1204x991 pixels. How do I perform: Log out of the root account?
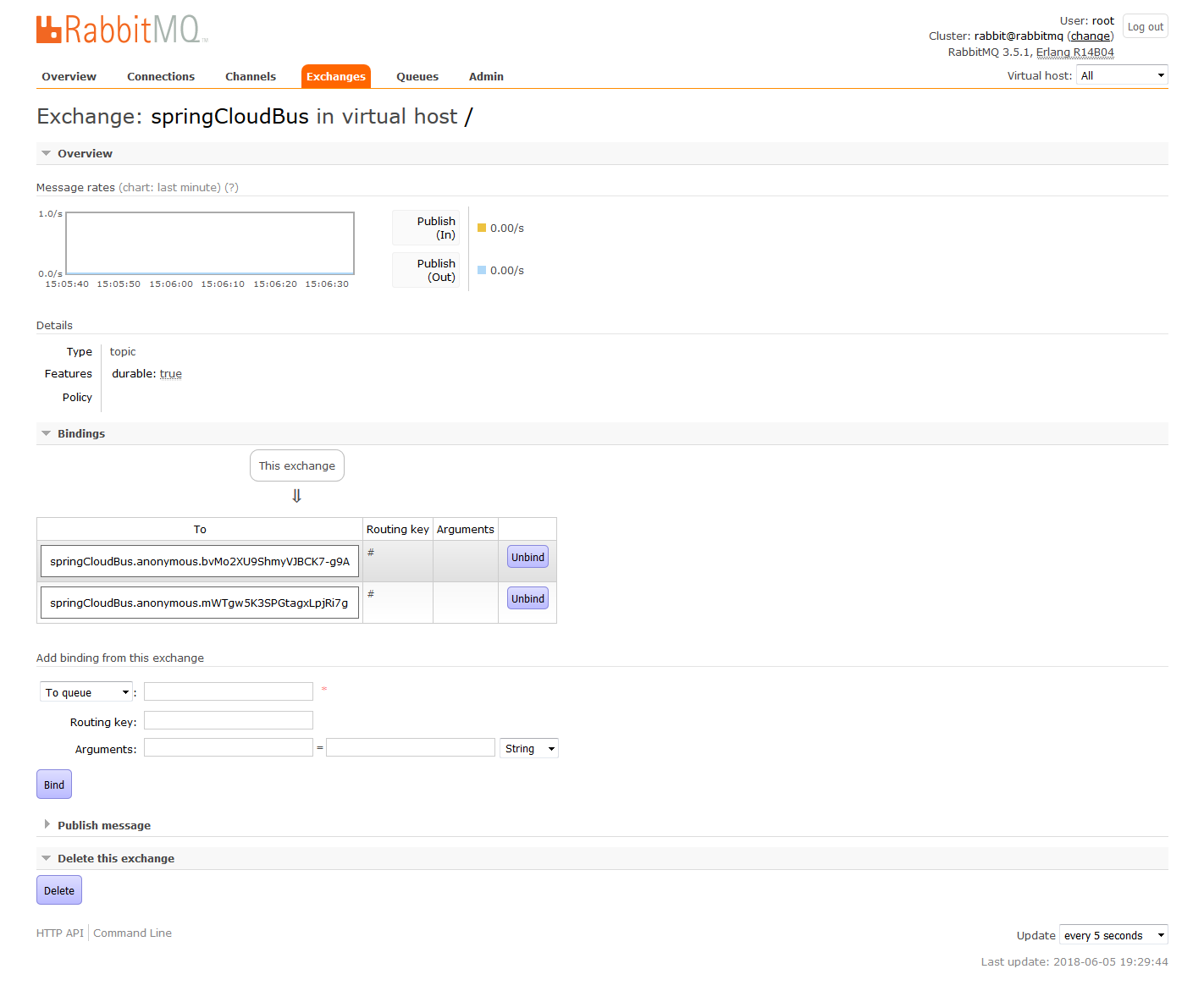1146,26
